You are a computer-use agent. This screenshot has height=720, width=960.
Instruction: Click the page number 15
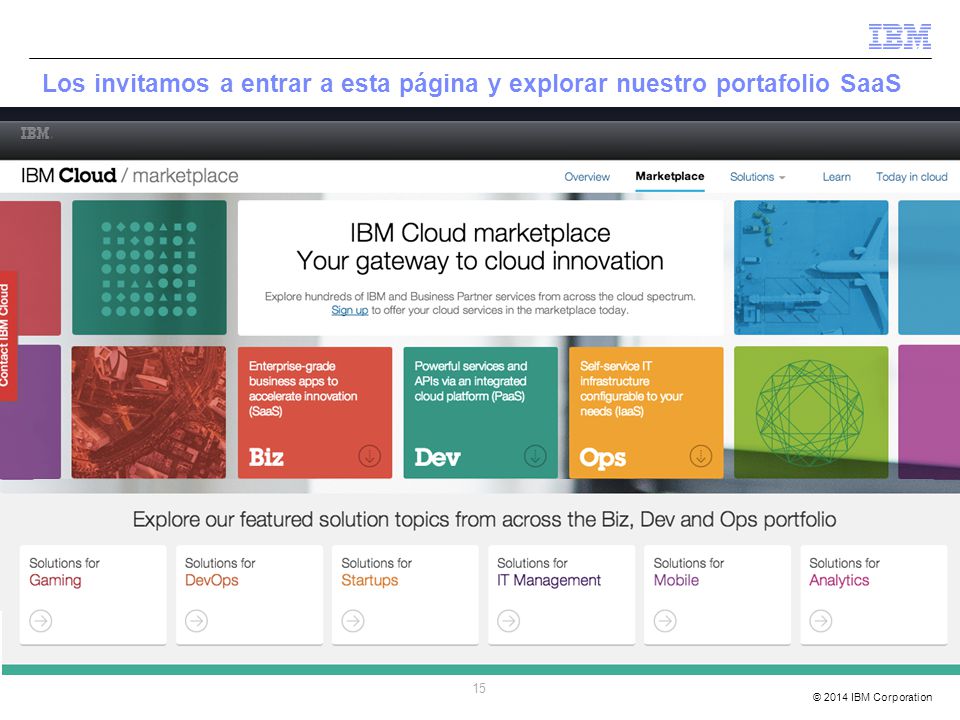[479, 688]
